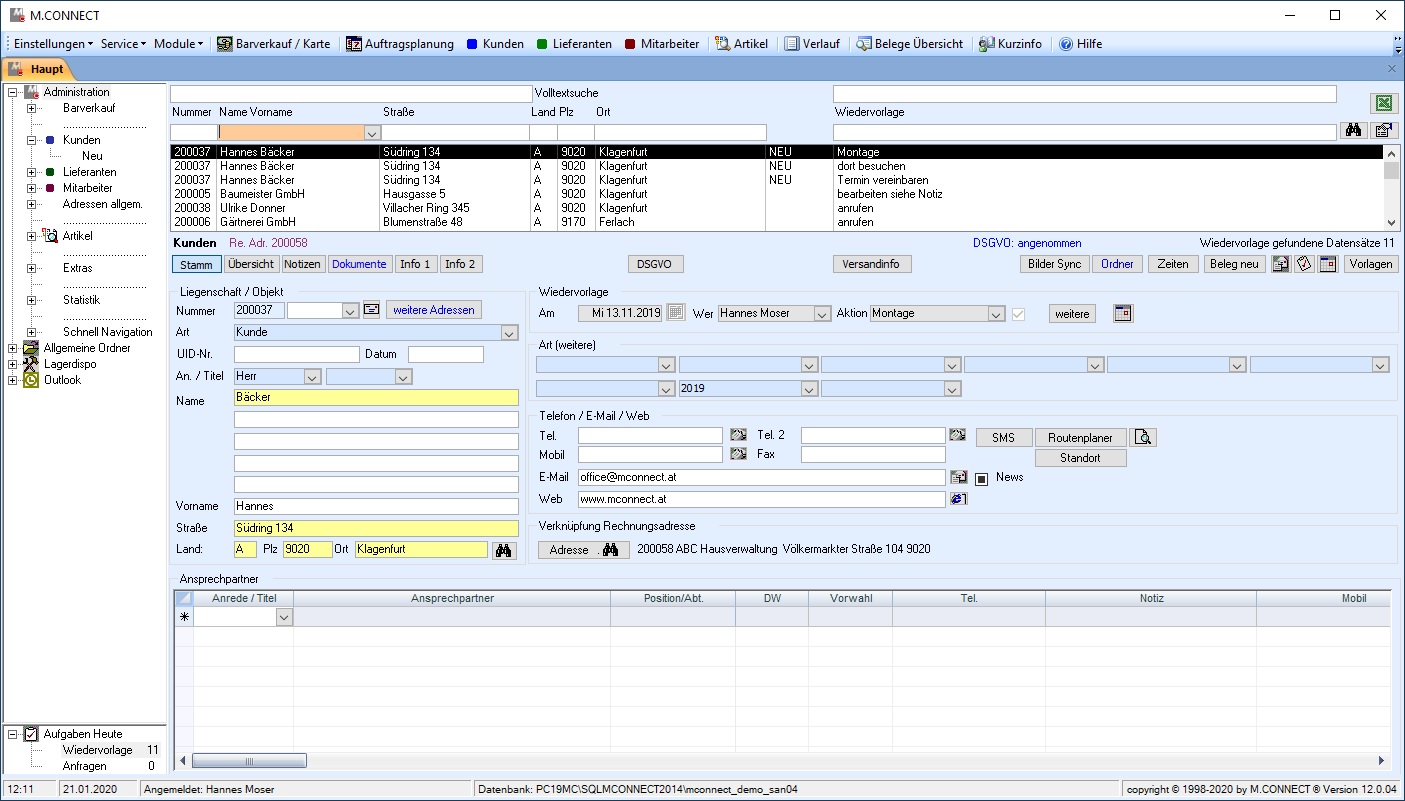Click the binoculars search icon beside Wiedervorlage filter
The height and width of the screenshot is (801, 1405).
[x=1354, y=131]
